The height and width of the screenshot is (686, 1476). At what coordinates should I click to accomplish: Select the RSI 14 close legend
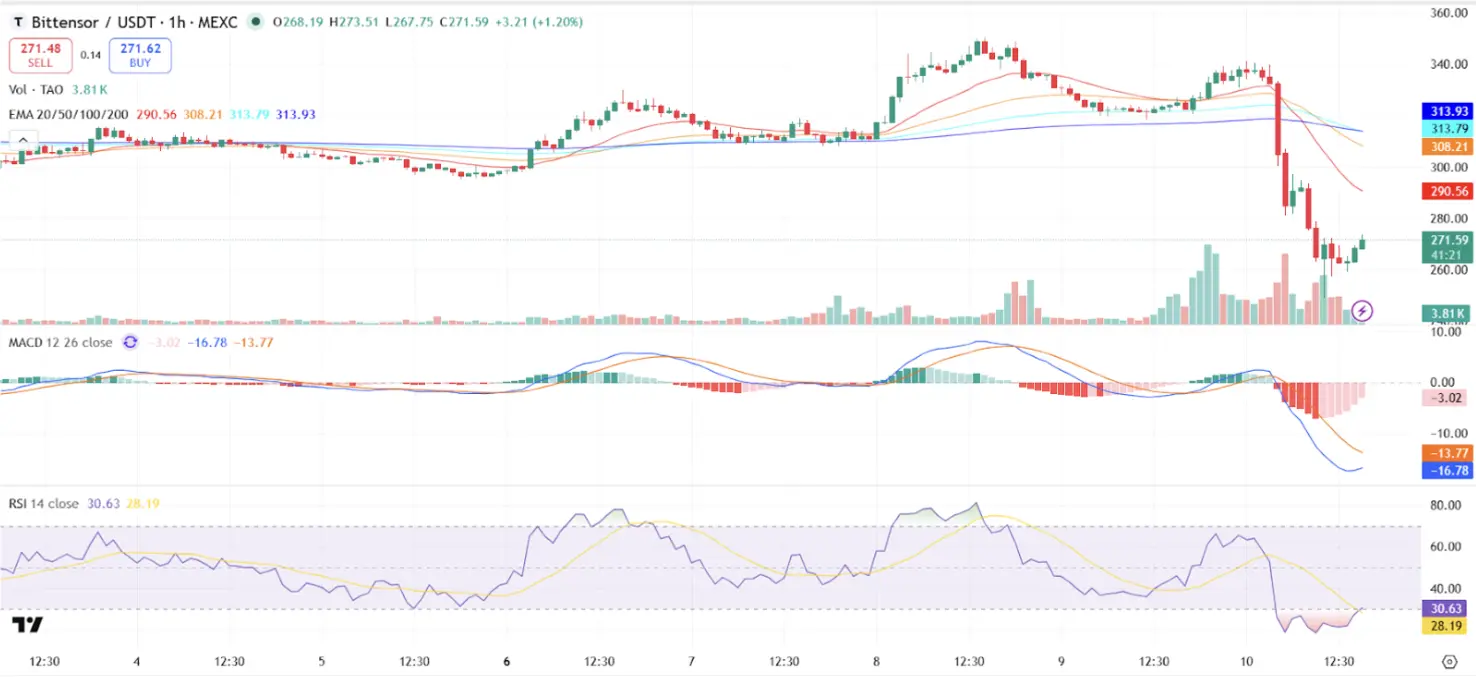43,504
